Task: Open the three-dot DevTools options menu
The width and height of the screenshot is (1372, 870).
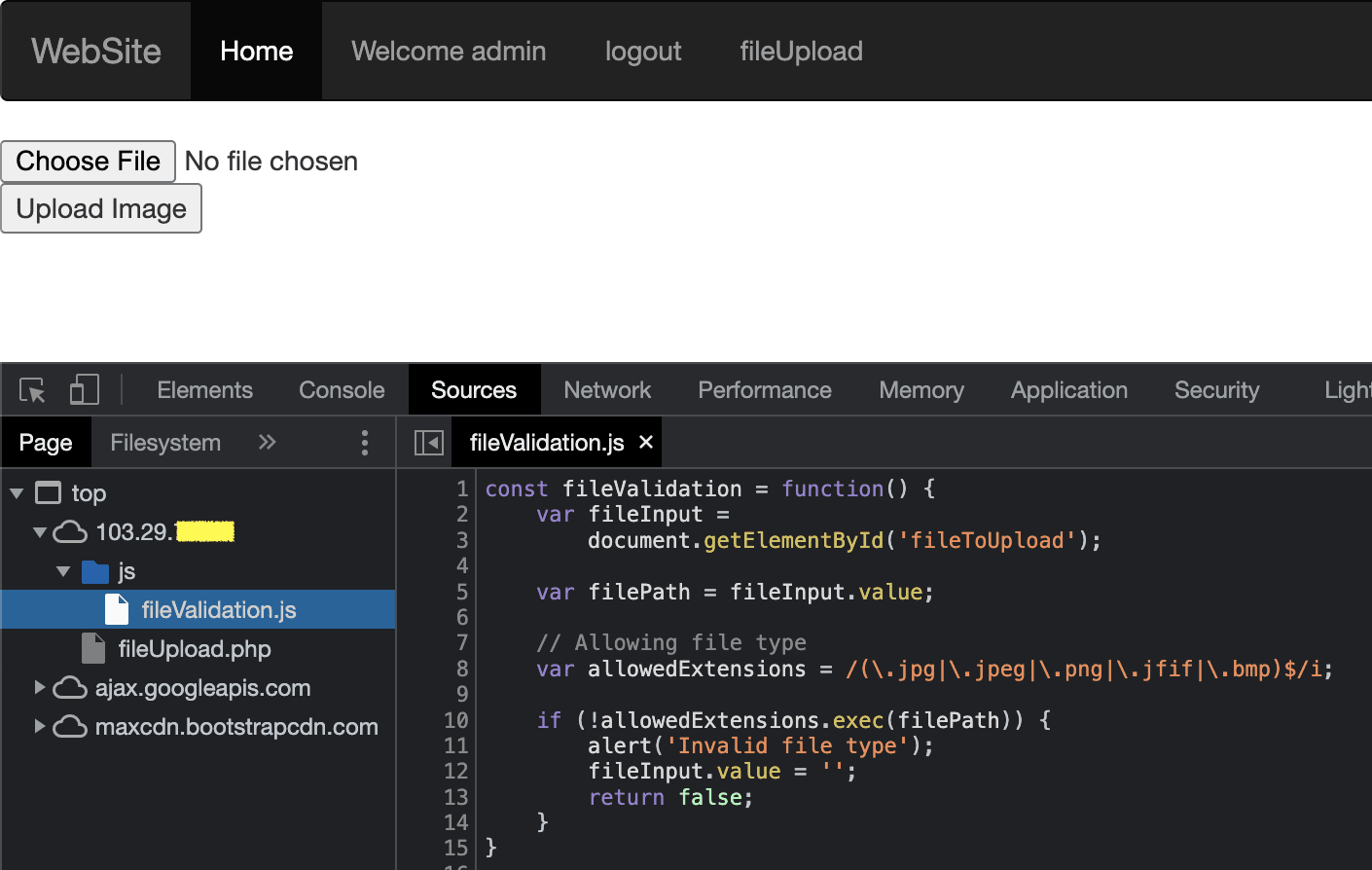Action: tap(364, 442)
